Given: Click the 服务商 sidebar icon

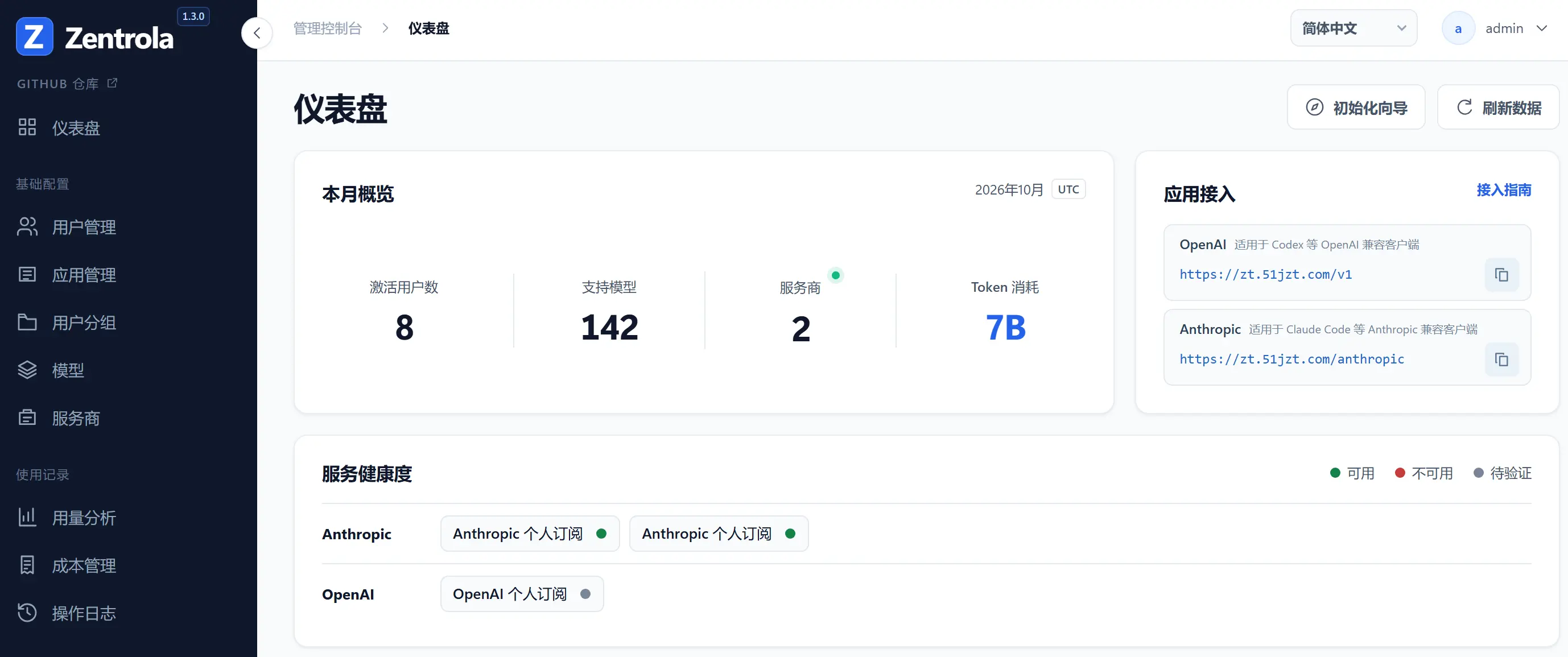Looking at the screenshot, I should click(x=27, y=418).
